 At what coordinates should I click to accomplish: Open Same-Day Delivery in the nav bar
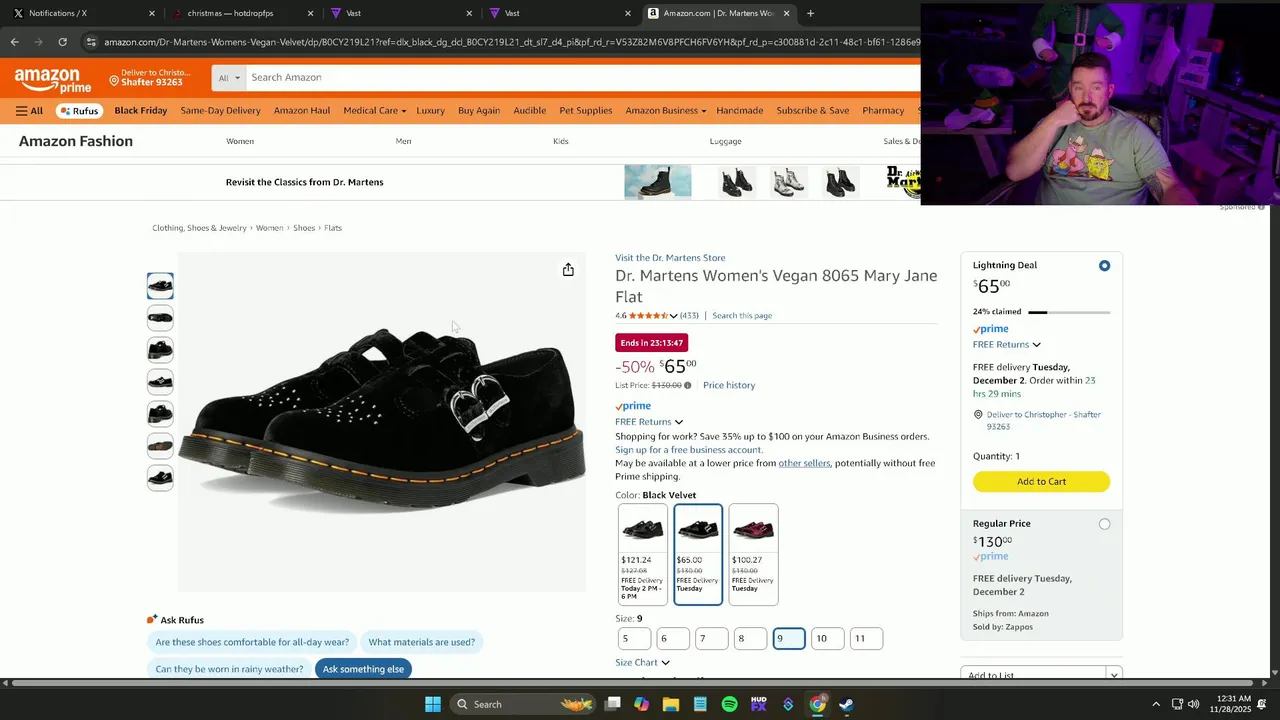tap(220, 111)
